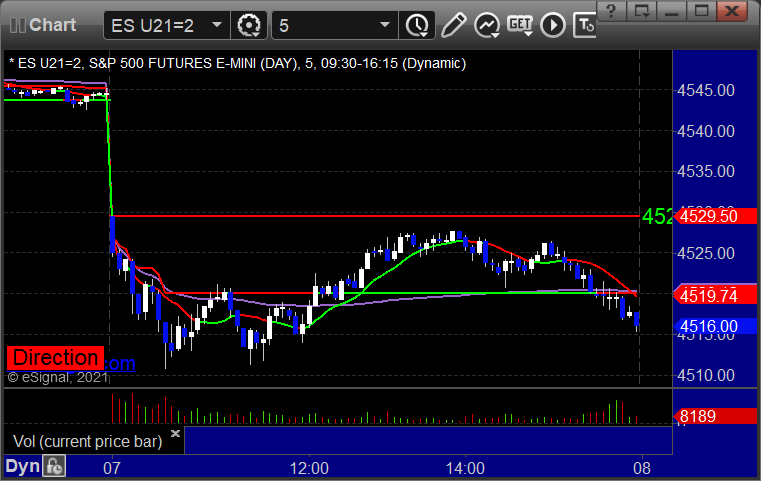Click the 07 date label on time axis

pos(112,468)
